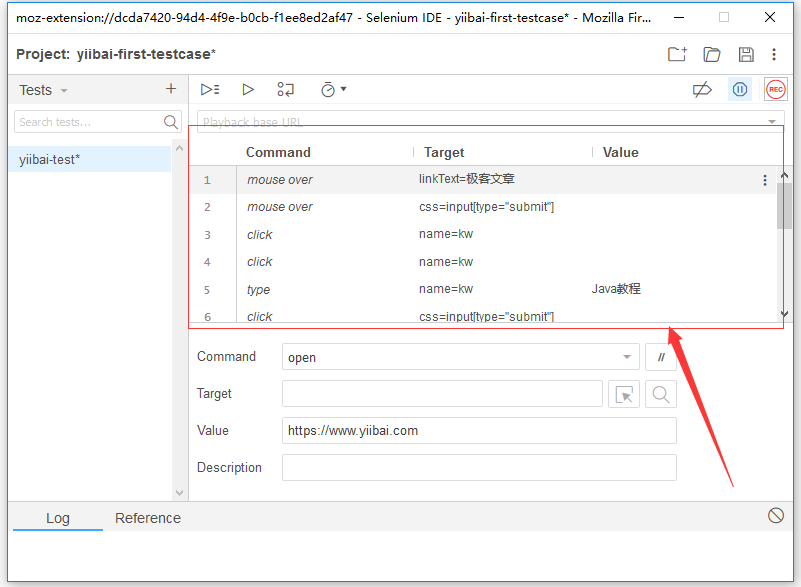Expand the Playback base URL dropdown
This screenshot has height=587, width=801.
tap(771, 122)
